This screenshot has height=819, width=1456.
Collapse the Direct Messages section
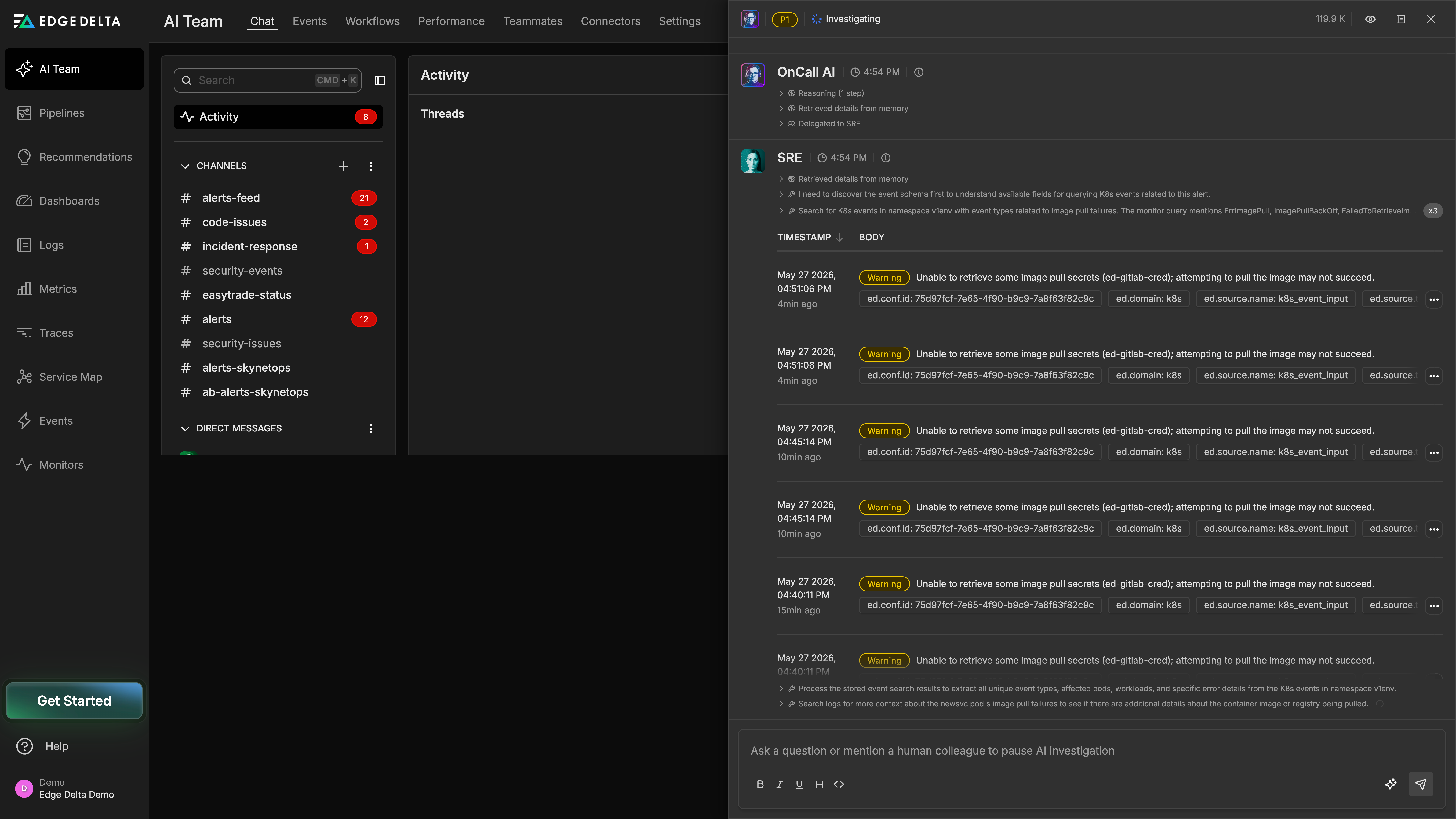(x=185, y=428)
